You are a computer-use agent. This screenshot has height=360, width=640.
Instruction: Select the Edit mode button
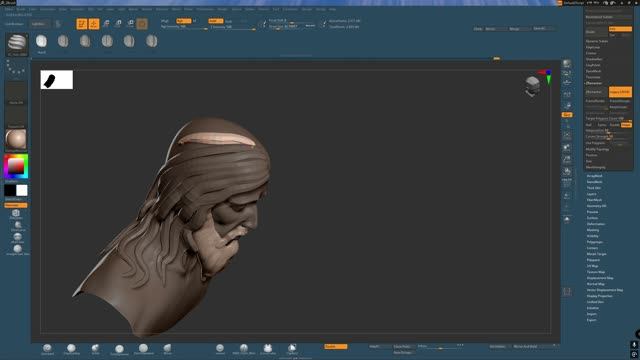click(x=82, y=24)
